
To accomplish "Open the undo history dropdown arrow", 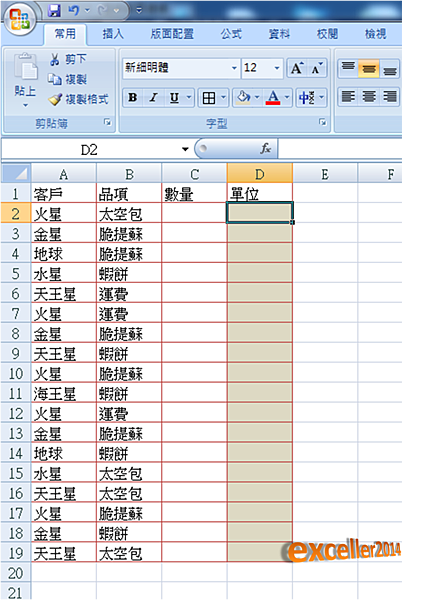I will pos(88,11).
